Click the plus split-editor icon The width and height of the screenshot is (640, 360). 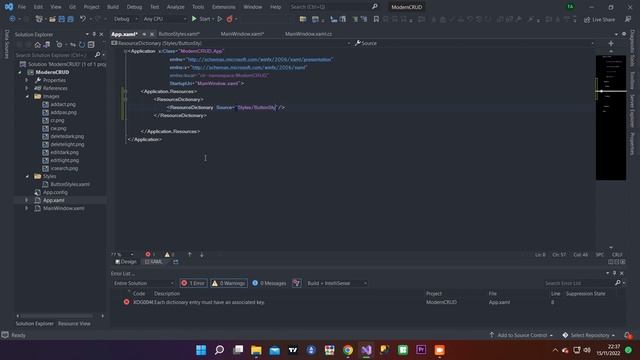coord(611,43)
